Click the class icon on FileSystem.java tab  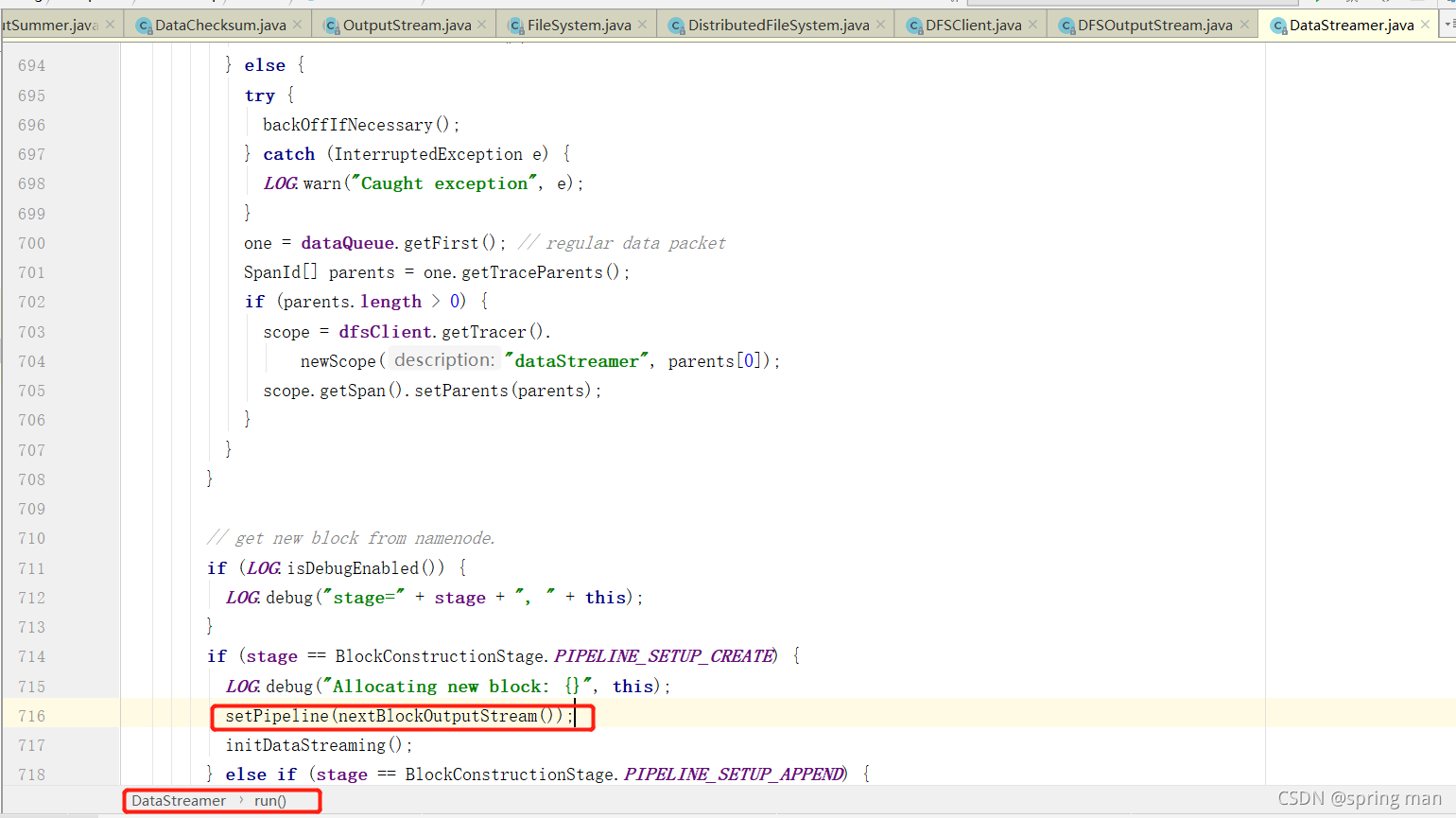[x=516, y=26]
